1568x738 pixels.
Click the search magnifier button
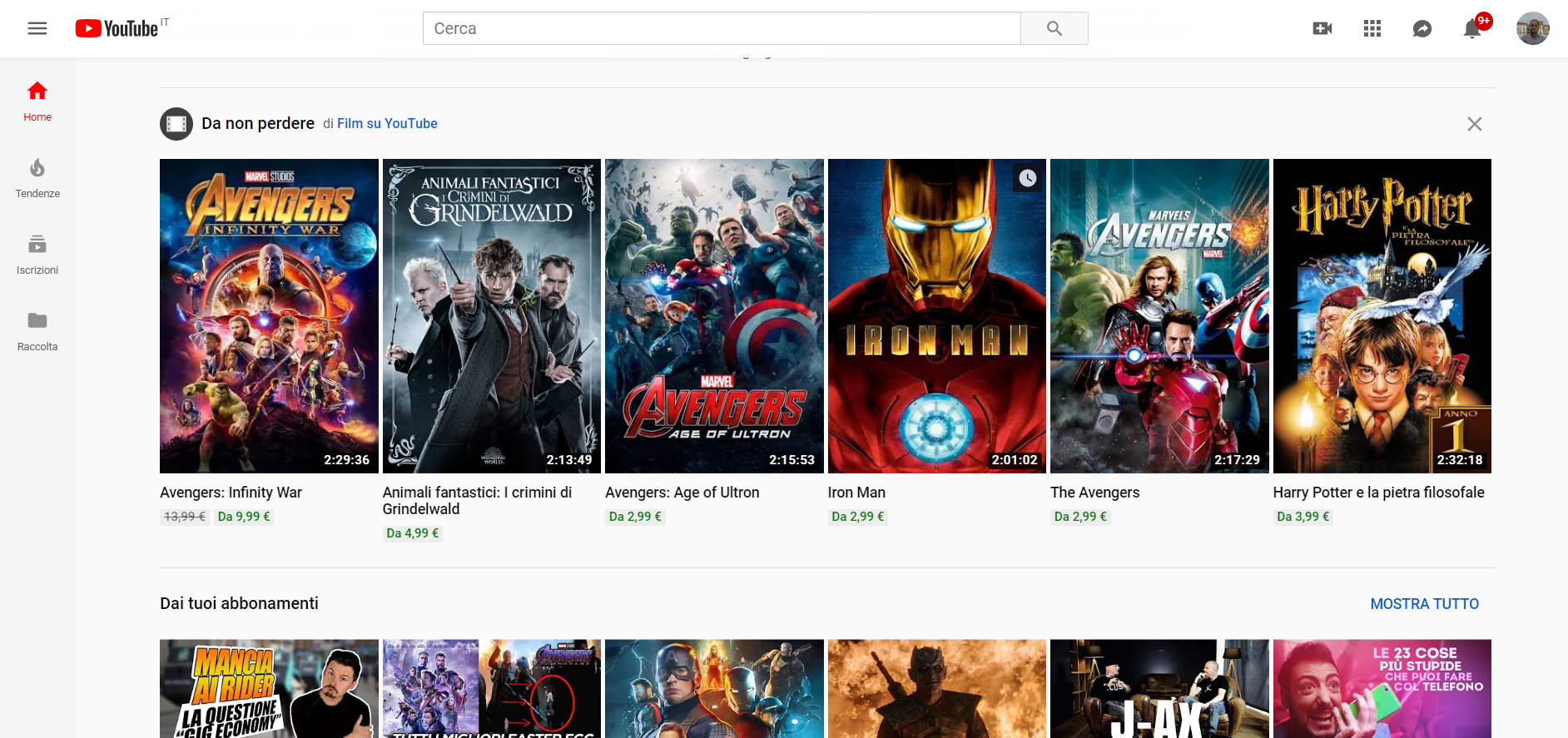1054,28
